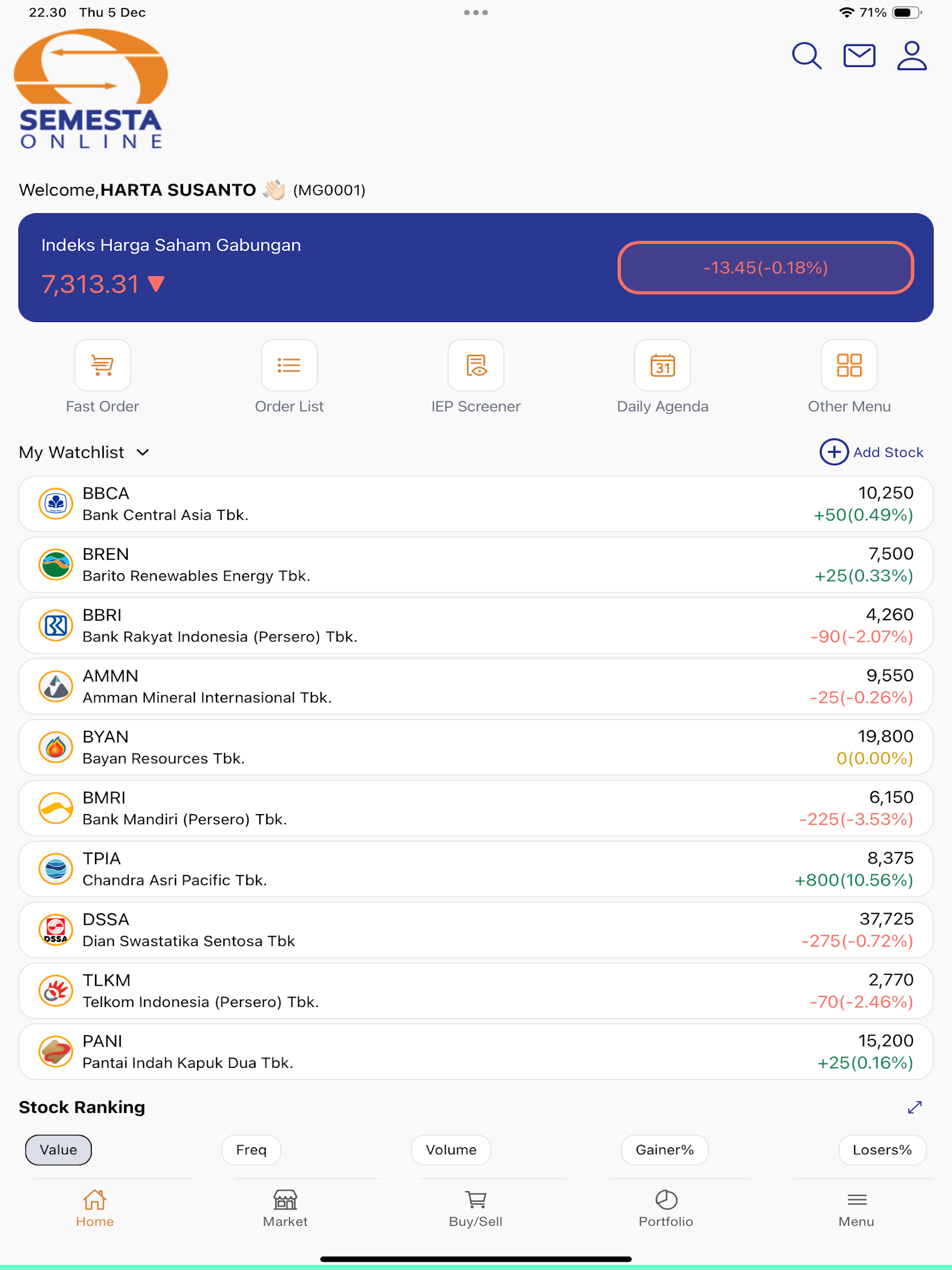Screen dimensions: 952x1270
Task: Tap the TPIA company logo
Action: point(56,869)
